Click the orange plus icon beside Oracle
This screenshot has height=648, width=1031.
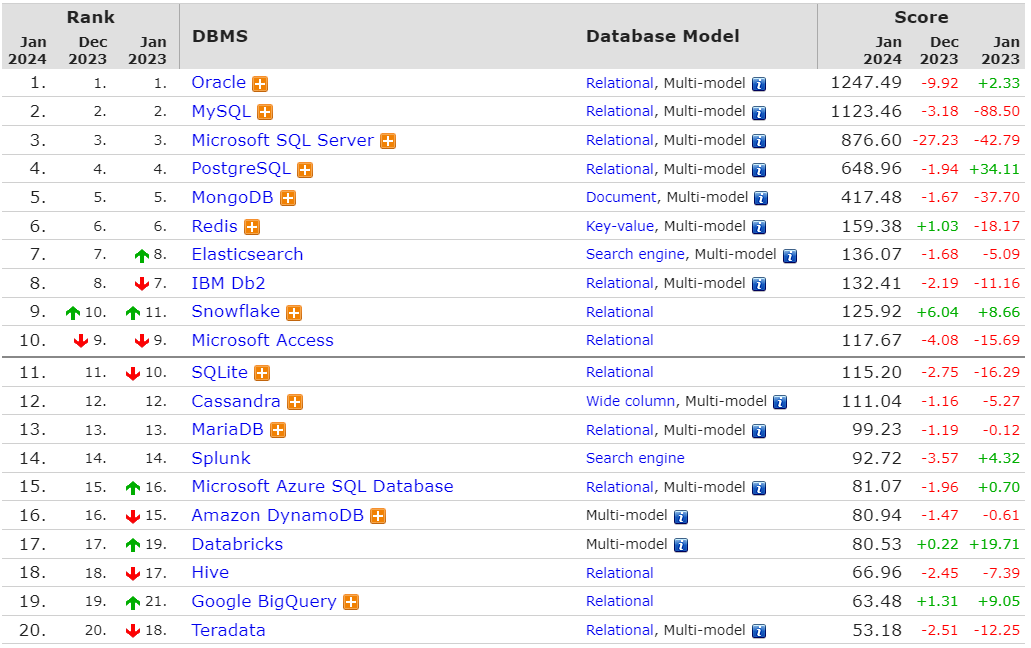click(x=260, y=84)
